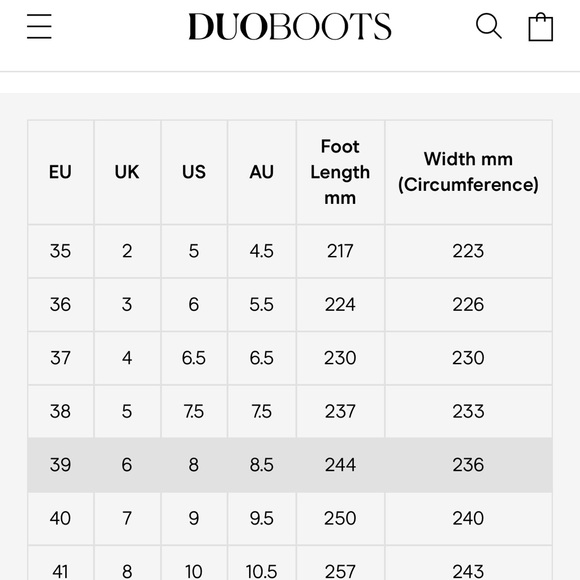Viewport: 580px width, 580px height.
Task: Click foot length value 244
Action: (x=340, y=465)
